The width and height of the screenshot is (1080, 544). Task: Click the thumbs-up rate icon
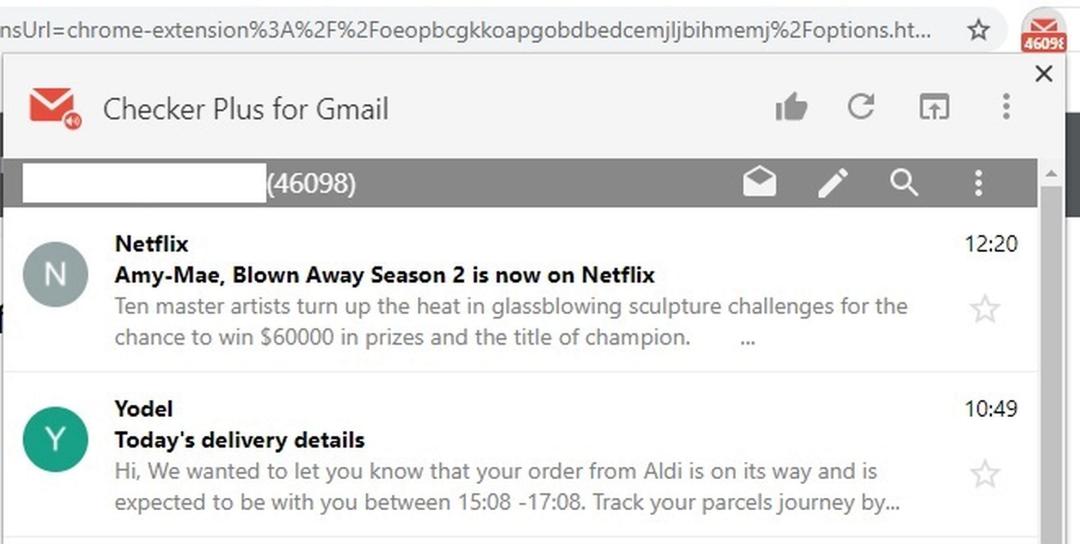[x=791, y=107]
